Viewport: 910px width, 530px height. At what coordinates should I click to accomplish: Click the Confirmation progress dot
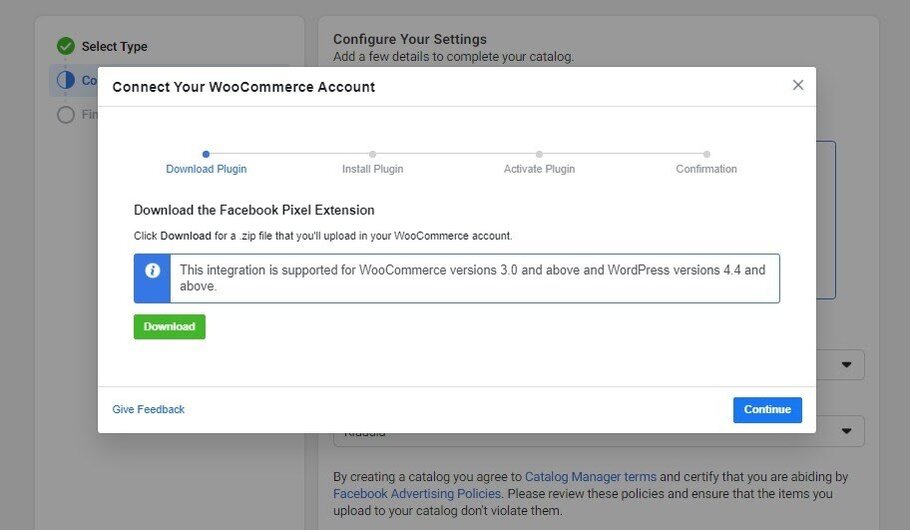click(706, 154)
